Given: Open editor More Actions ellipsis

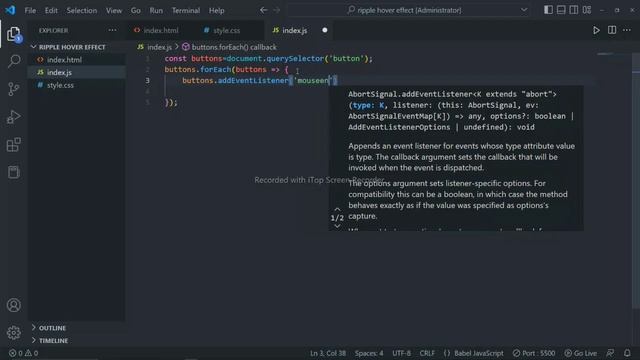Looking at the screenshot, I should (627, 30).
